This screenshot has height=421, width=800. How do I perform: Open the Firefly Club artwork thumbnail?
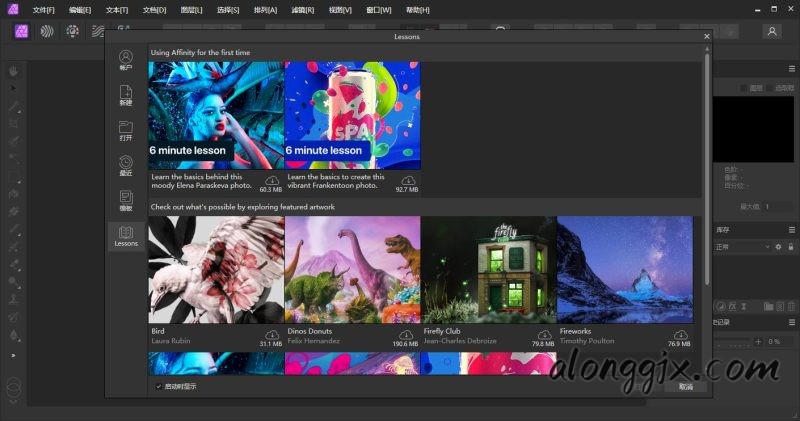tap(488, 270)
